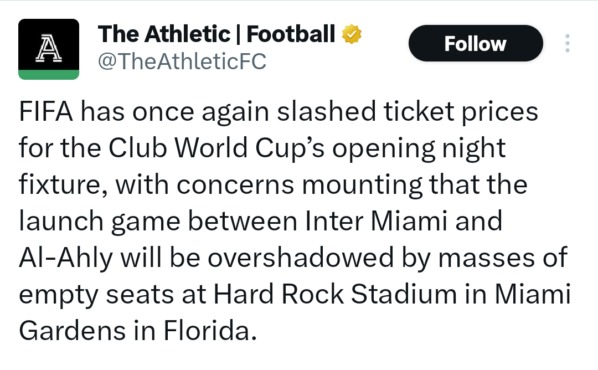This screenshot has height=370, width=598.
Task: Click "Florida." at the tweet's end
Action: point(209,330)
